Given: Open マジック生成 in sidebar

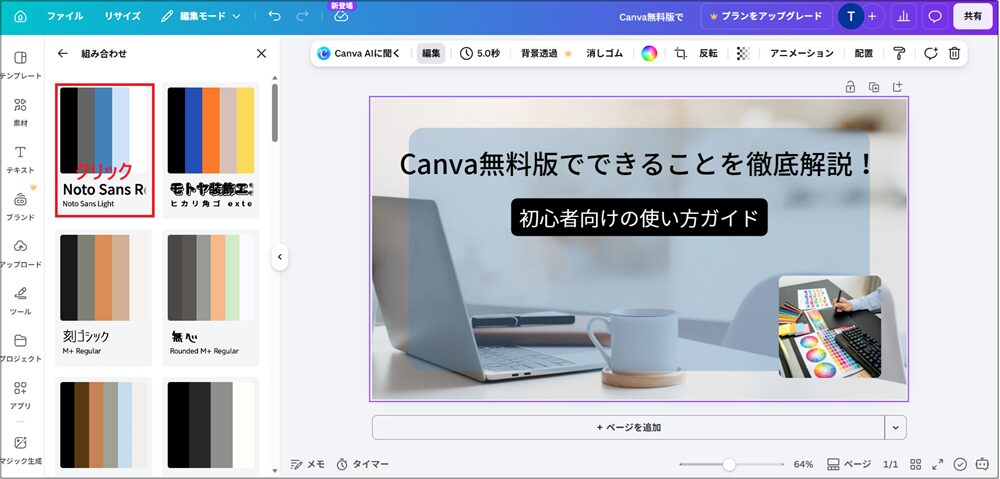Looking at the screenshot, I should click(20, 450).
